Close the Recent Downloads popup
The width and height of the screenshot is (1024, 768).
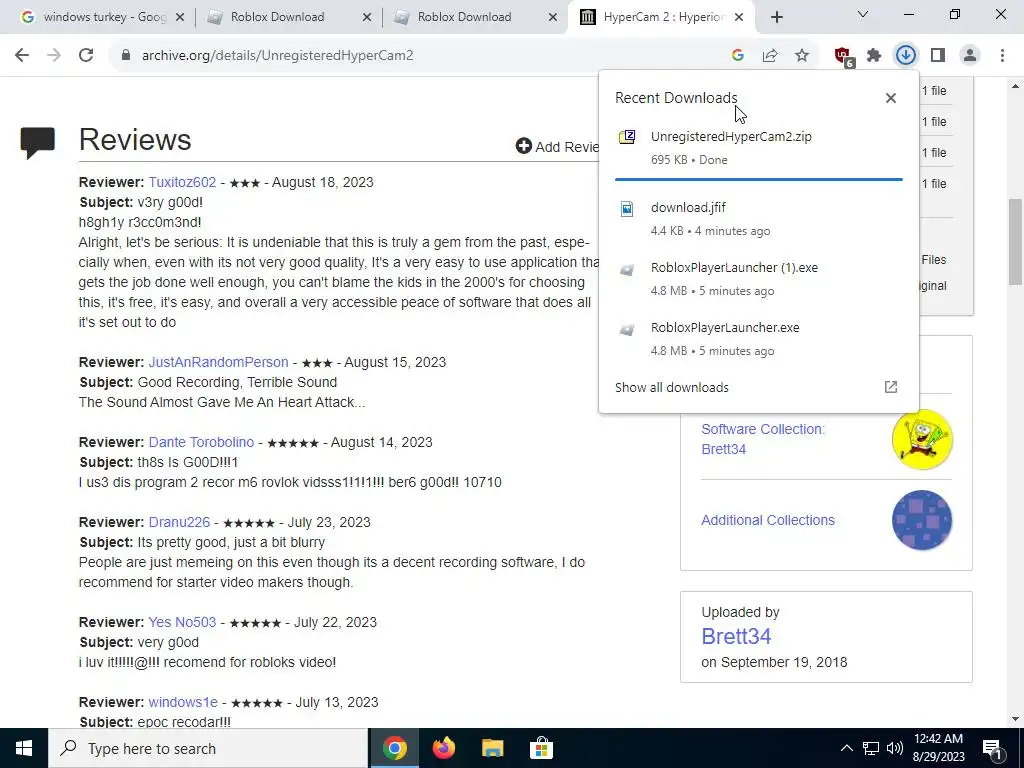coord(891,98)
